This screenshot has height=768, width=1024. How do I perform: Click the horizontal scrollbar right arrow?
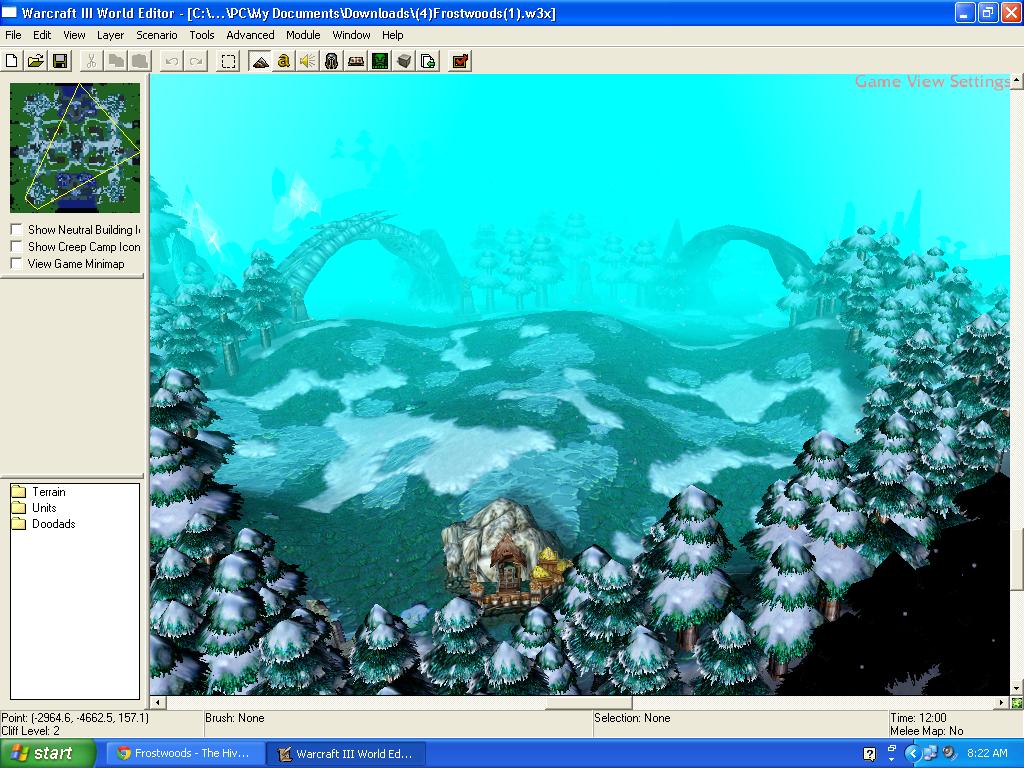click(x=1002, y=703)
